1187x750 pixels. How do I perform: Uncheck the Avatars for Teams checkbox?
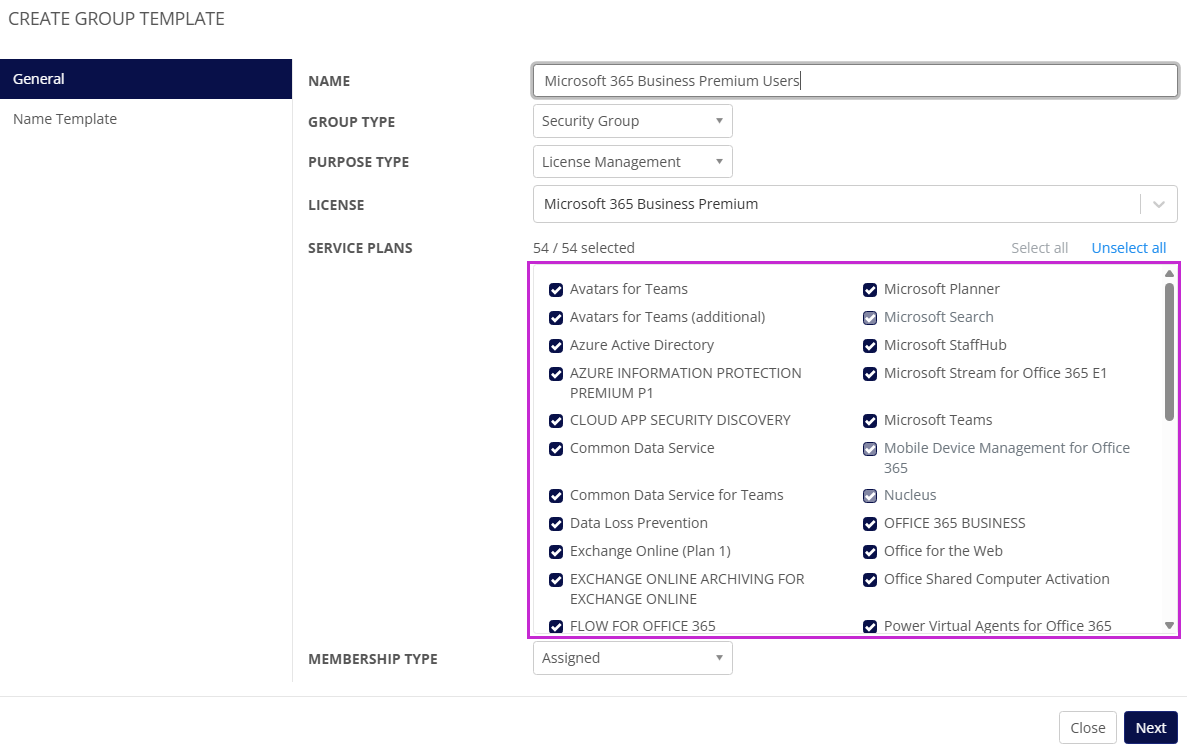556,290
